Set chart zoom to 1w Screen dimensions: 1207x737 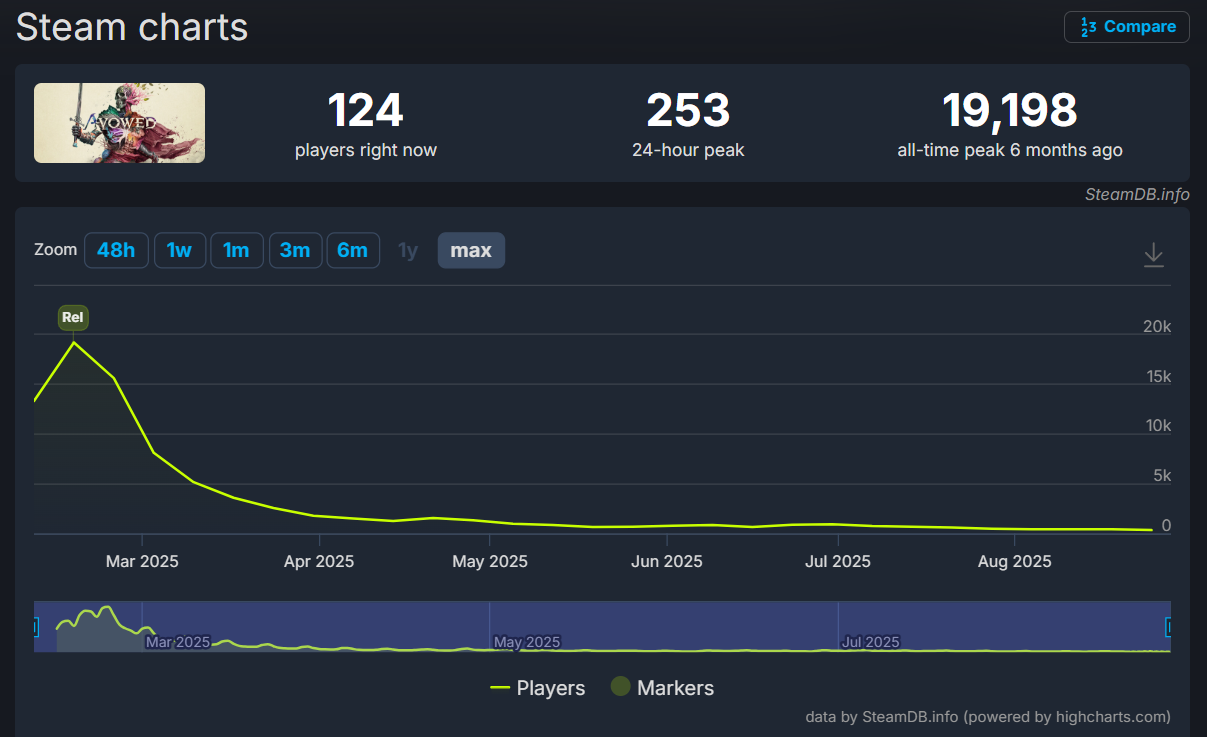point(180,250)
